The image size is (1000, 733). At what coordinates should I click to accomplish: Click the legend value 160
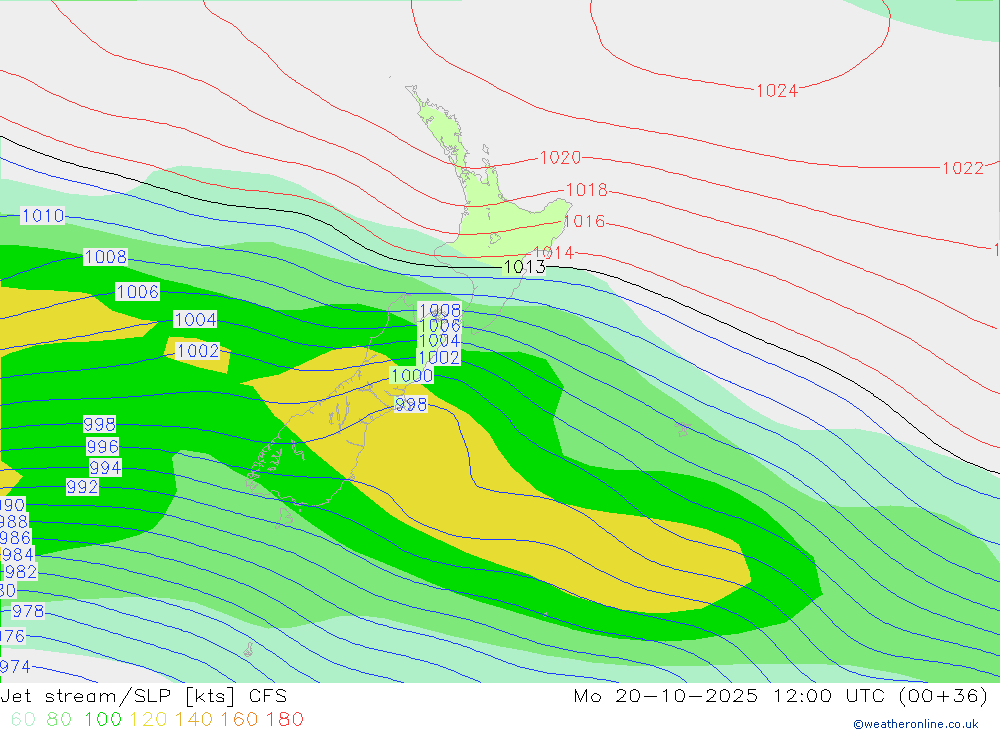(x=239, y=720)
